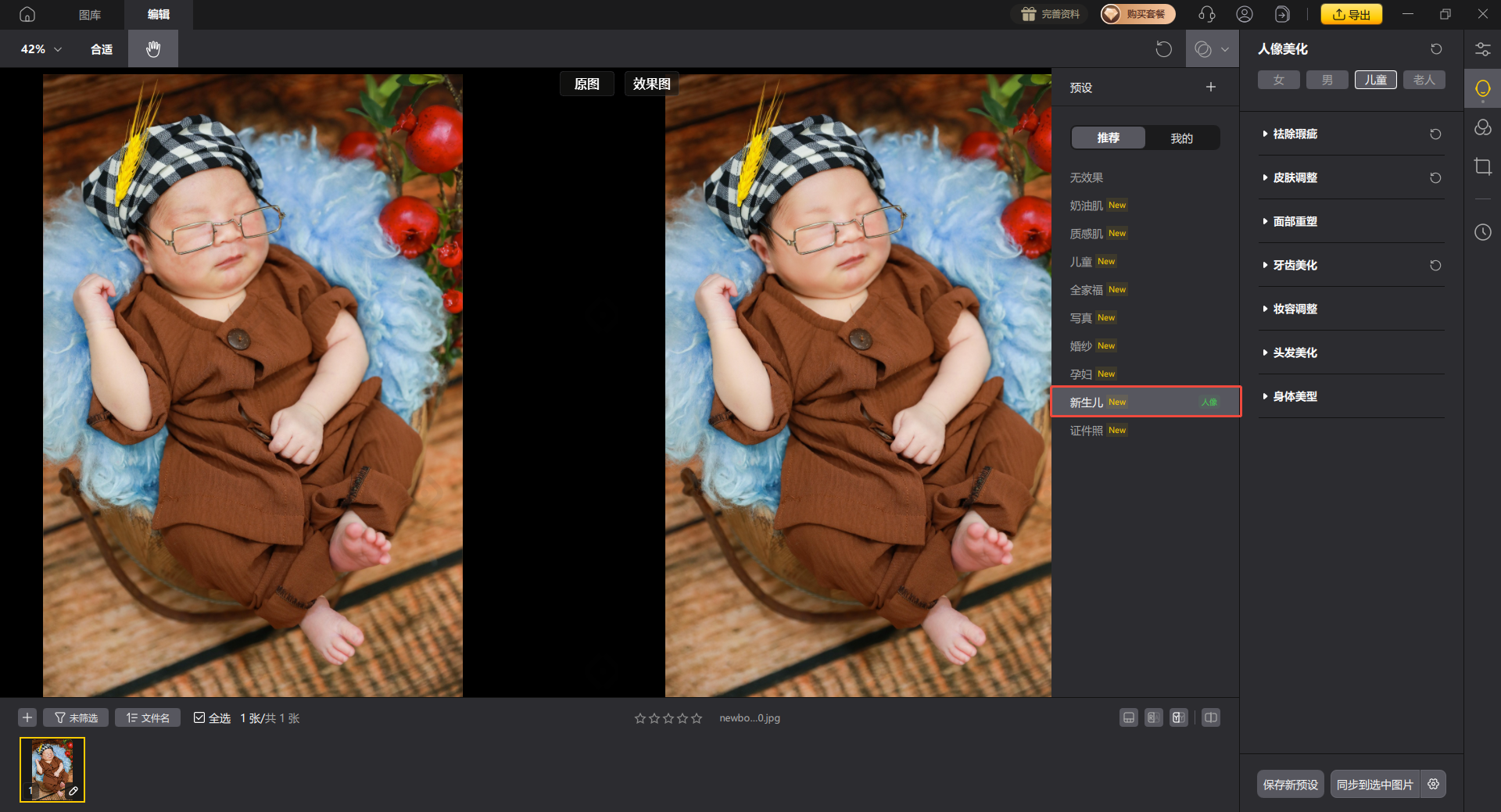Select the female portrait type toggle
1501x812 pixels.
tap(1278, 80)
